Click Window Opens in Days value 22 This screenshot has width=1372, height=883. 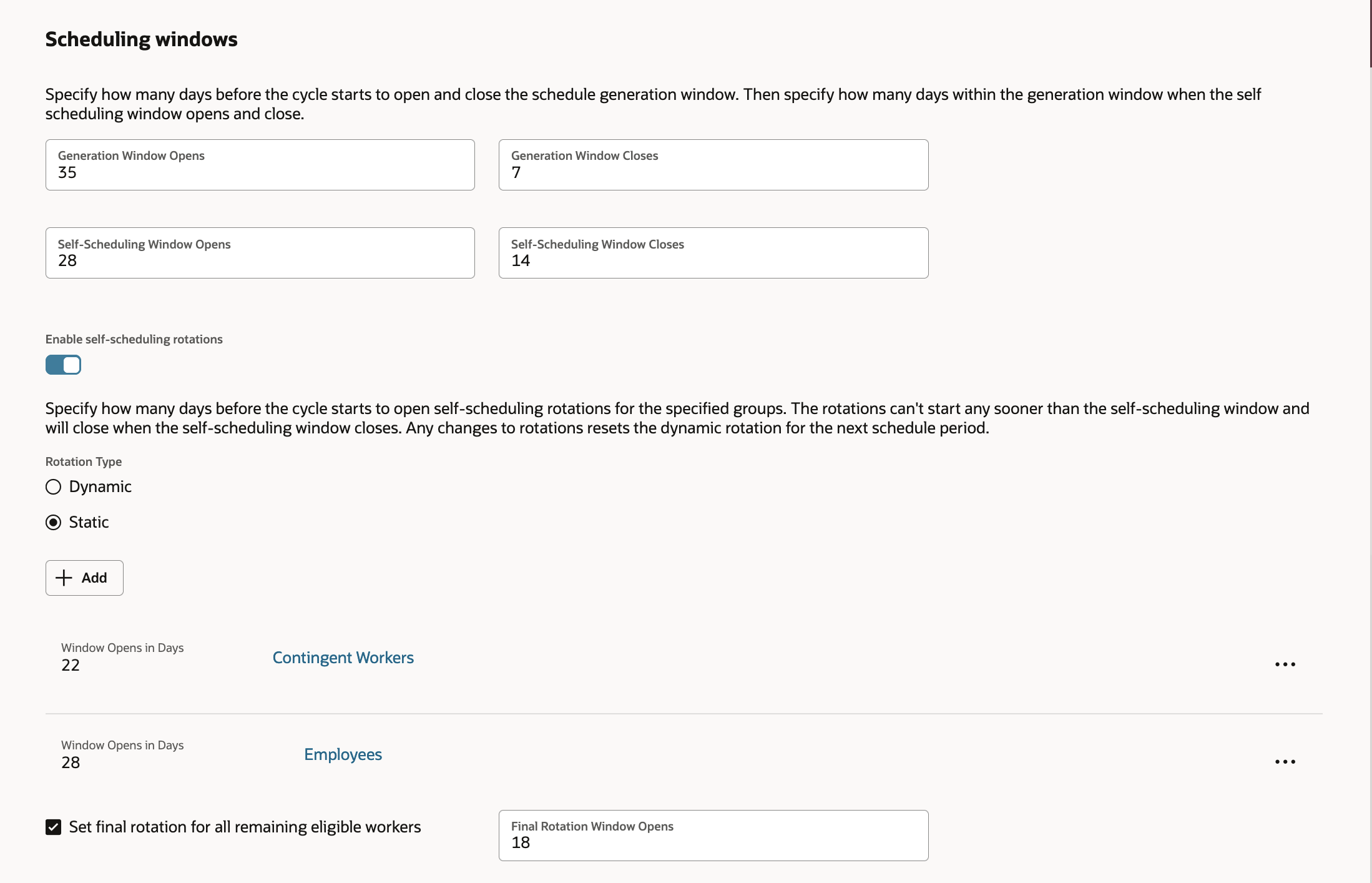point(71,665)
